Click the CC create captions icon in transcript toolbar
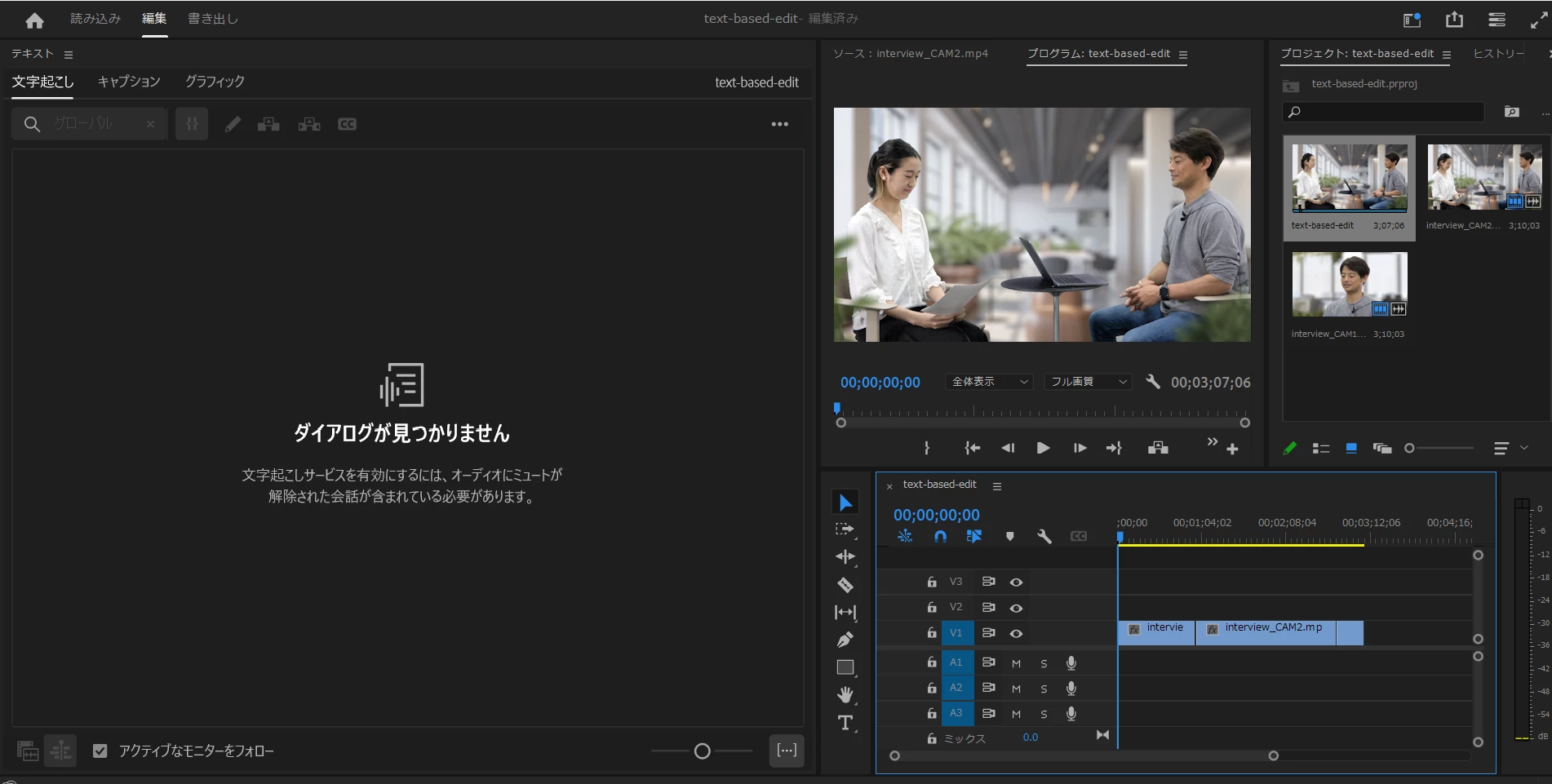Viewport: 1552px width, 784px height. [347, 124]
